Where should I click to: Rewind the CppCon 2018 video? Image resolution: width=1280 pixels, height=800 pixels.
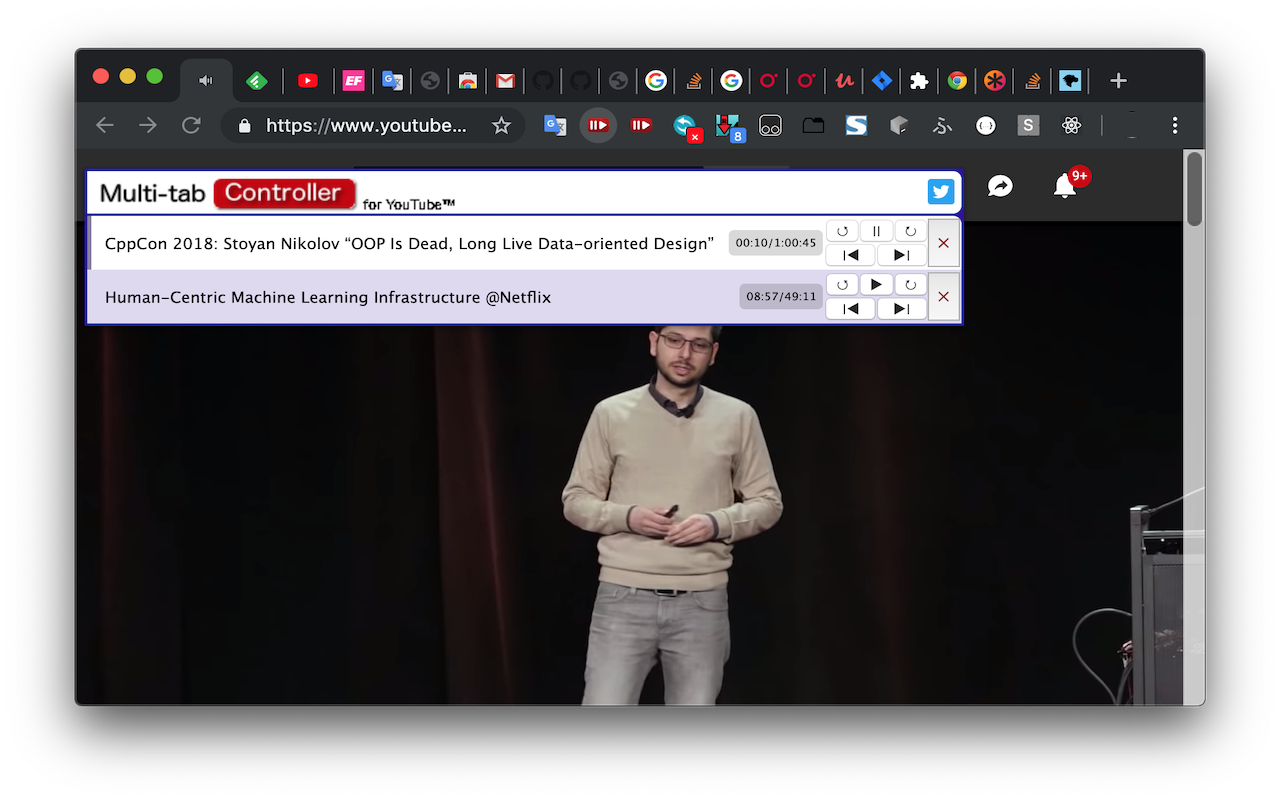tap(842, 231)
